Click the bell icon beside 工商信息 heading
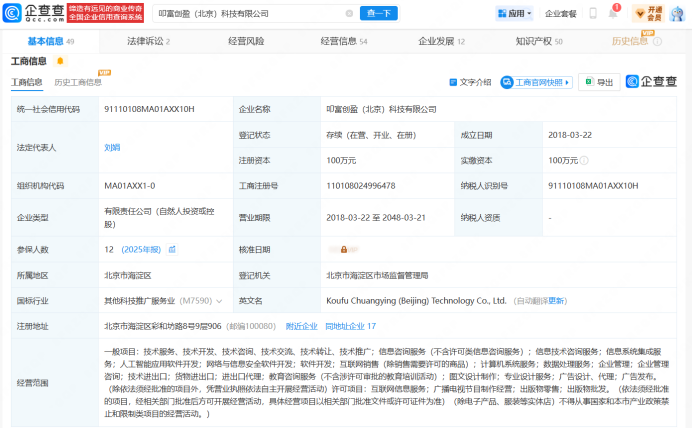 click(60, 61)
